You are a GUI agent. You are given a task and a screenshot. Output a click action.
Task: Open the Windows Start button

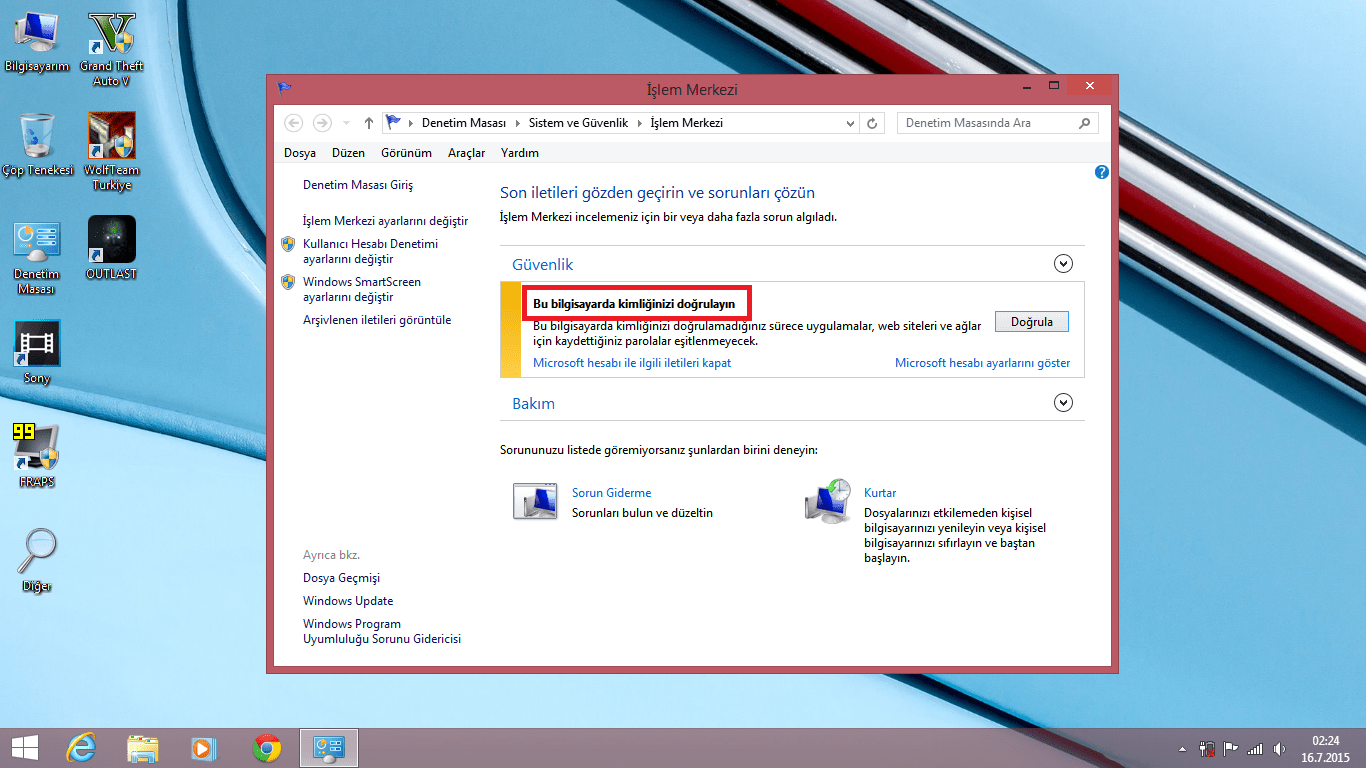24,748
